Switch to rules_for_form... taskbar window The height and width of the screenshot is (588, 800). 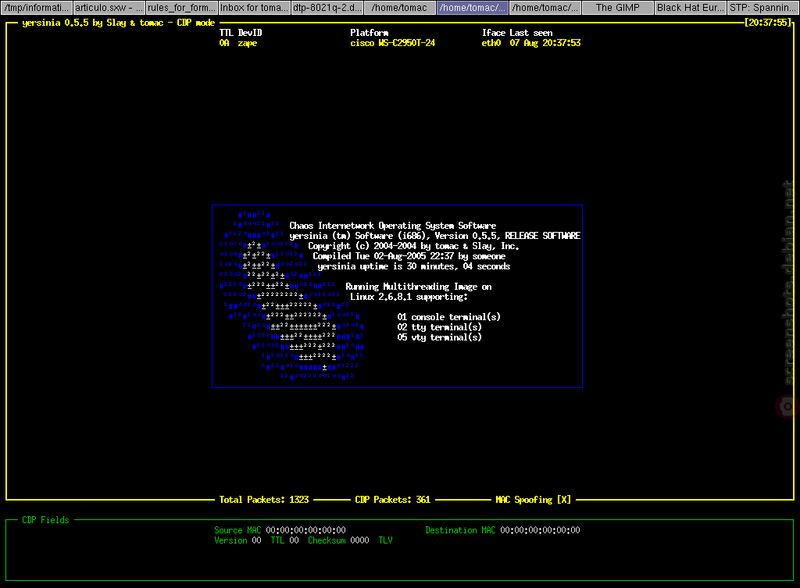tap(182, 8)
